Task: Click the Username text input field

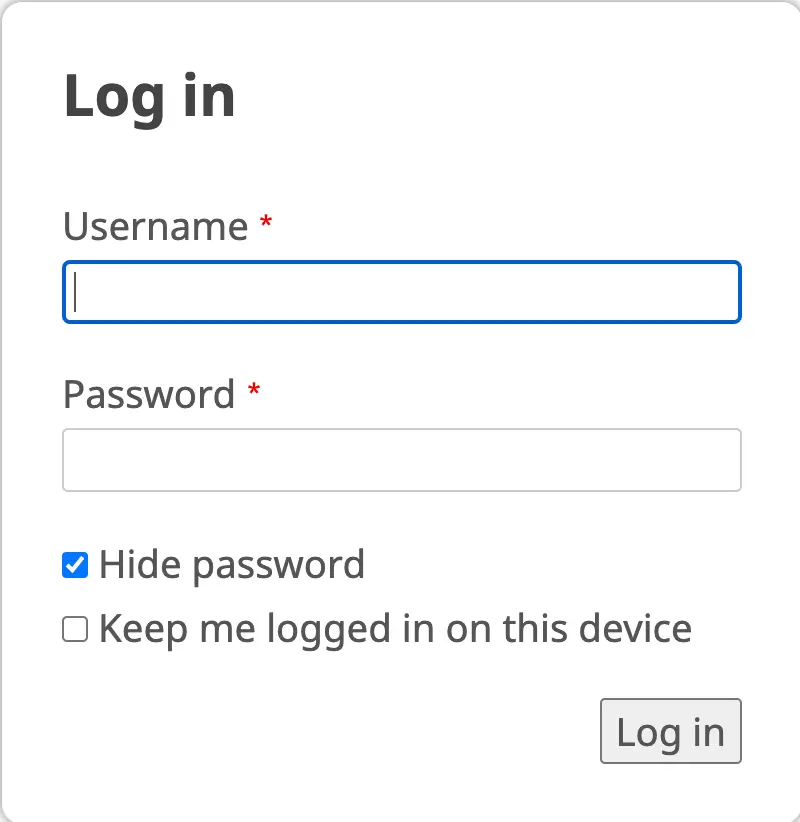Action: (401, 292)
